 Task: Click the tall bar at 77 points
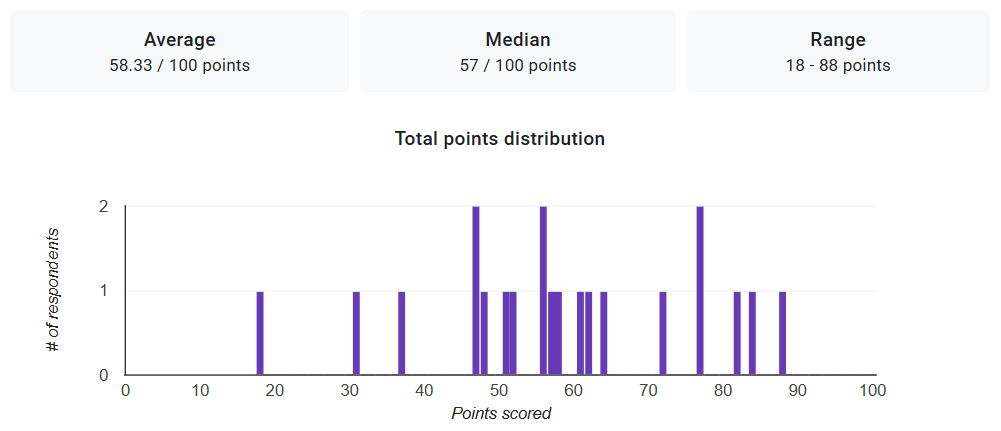[x=700, y=292]
